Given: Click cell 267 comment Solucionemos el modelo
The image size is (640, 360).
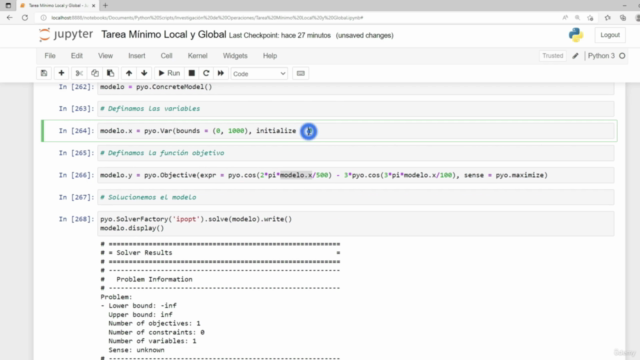Looking at the screenshot, I should click(356, 197).
